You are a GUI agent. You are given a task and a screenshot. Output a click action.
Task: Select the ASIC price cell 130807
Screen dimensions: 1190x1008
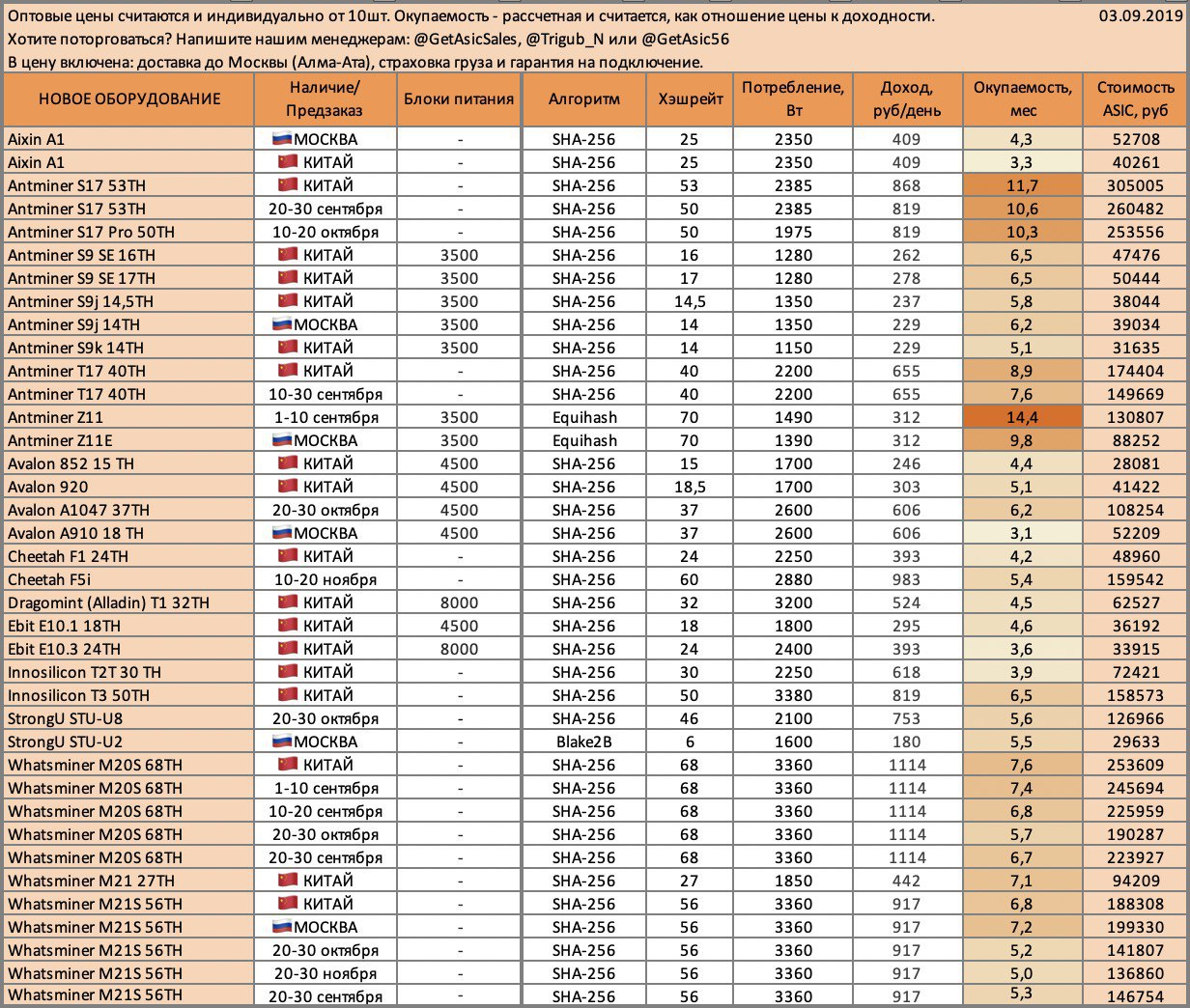[x=1135, y=417]
